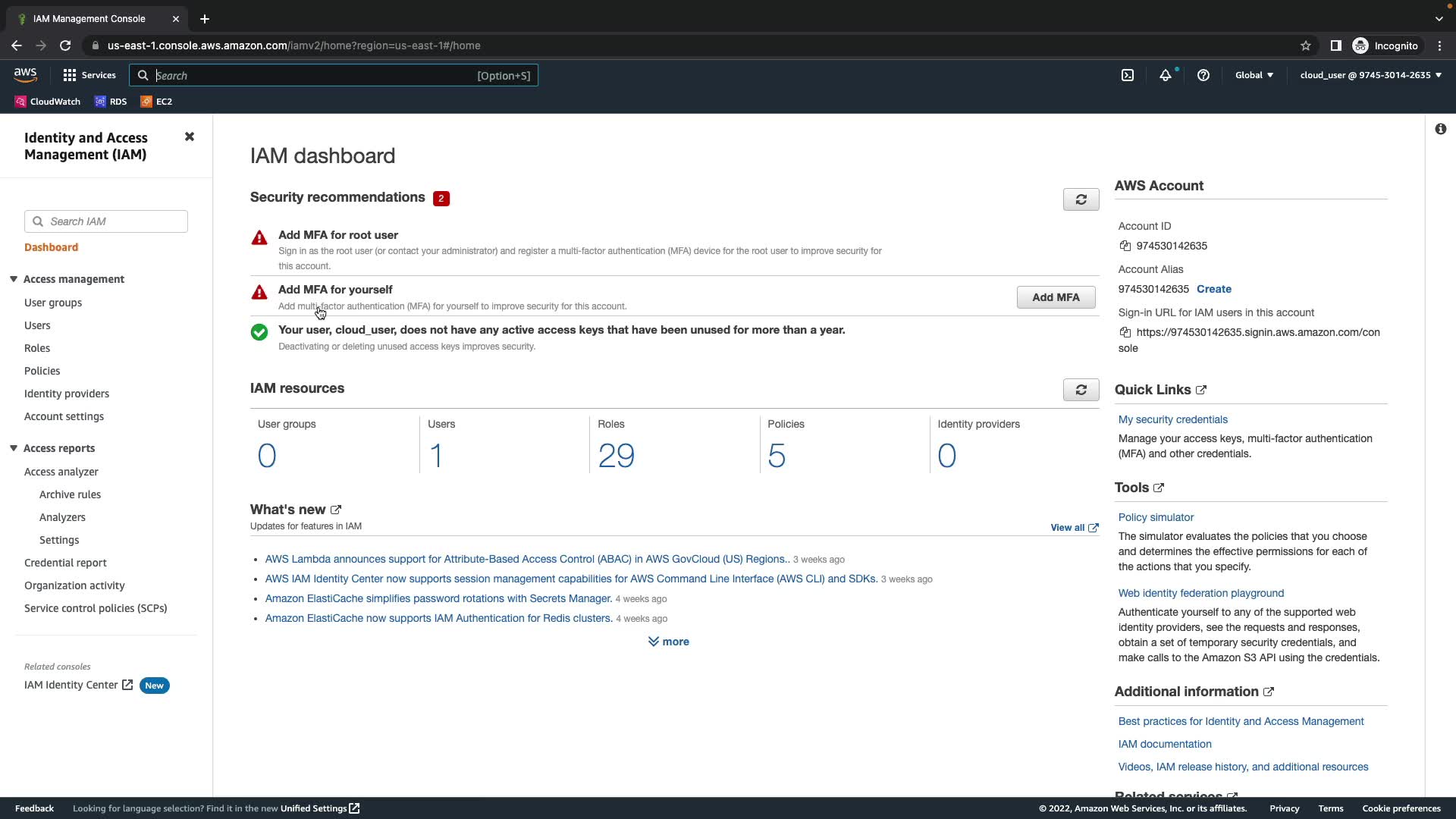This screenshot has height=819, width=1456.
Task: Copy the Account ID value
Action: (x=1125, y=246)
